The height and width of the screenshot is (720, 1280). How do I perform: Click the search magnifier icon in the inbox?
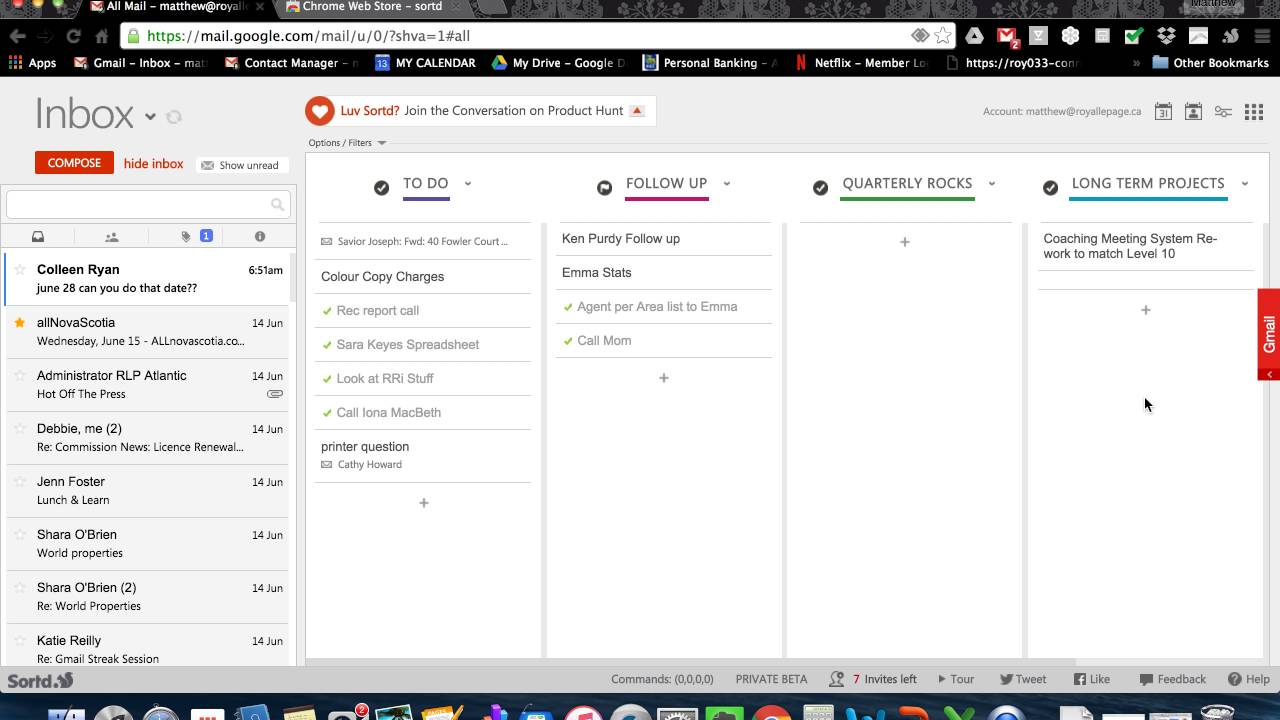(278, 205)
